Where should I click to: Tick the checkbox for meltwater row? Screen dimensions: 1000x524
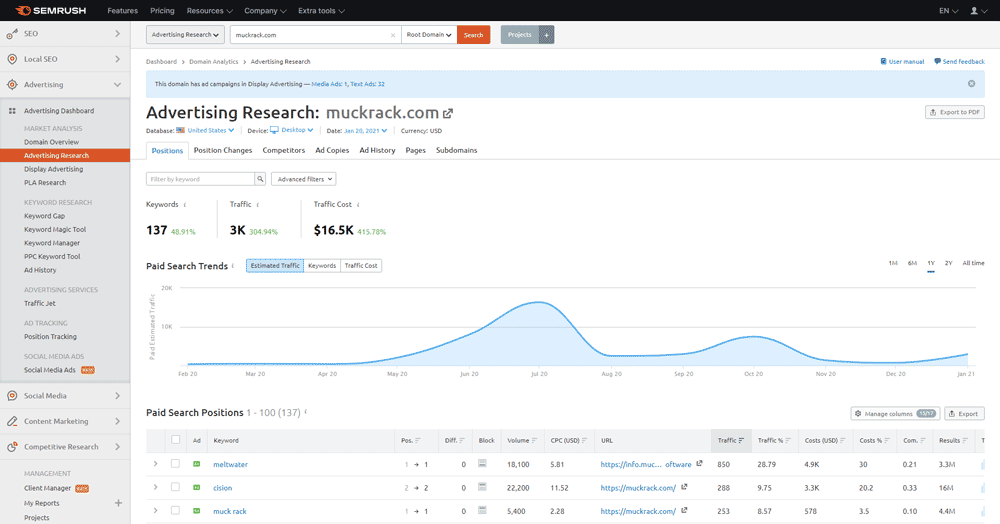(x=175, y=463)
